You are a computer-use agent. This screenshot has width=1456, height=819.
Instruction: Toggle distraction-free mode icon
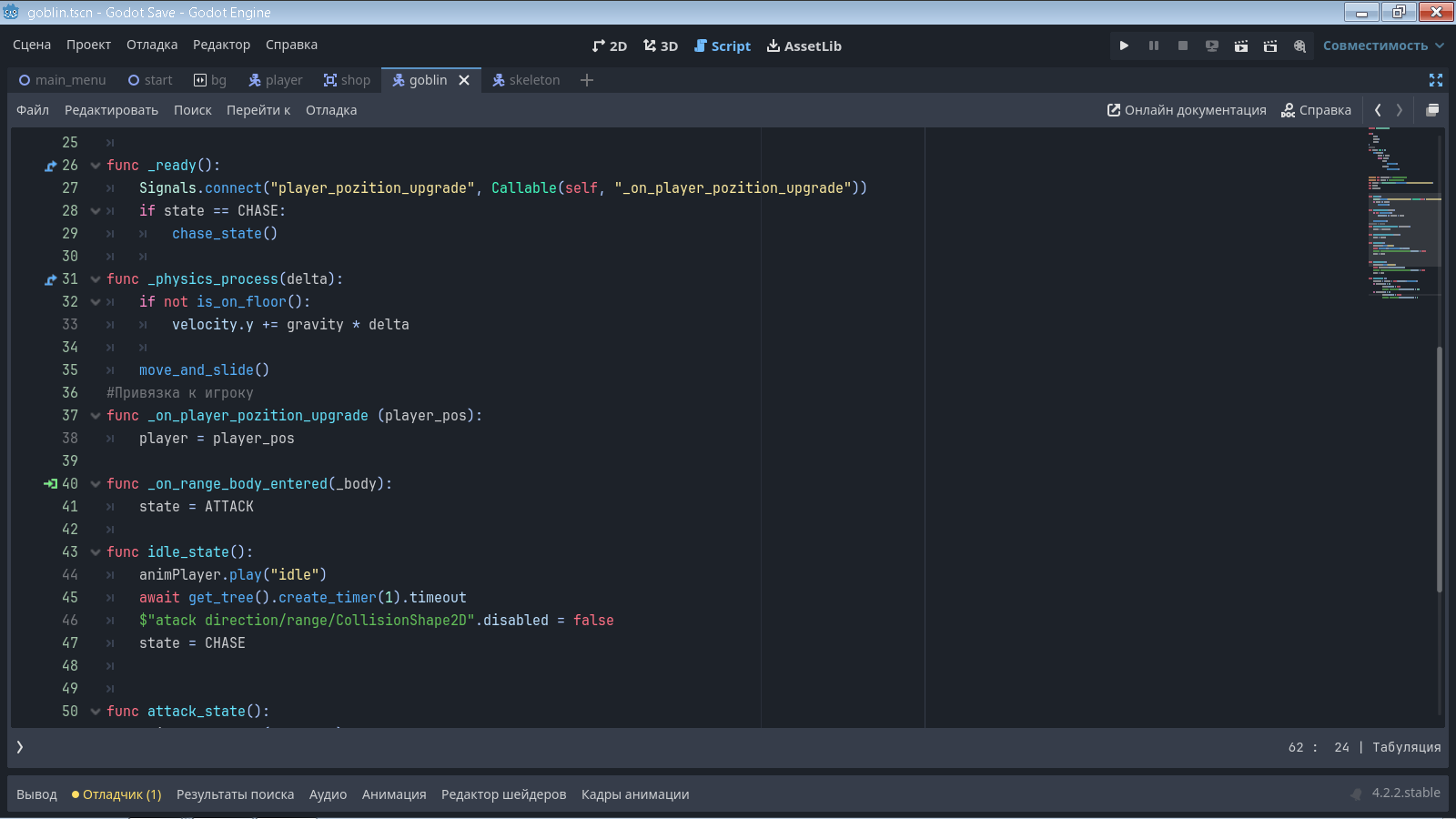click(1436, 80)
